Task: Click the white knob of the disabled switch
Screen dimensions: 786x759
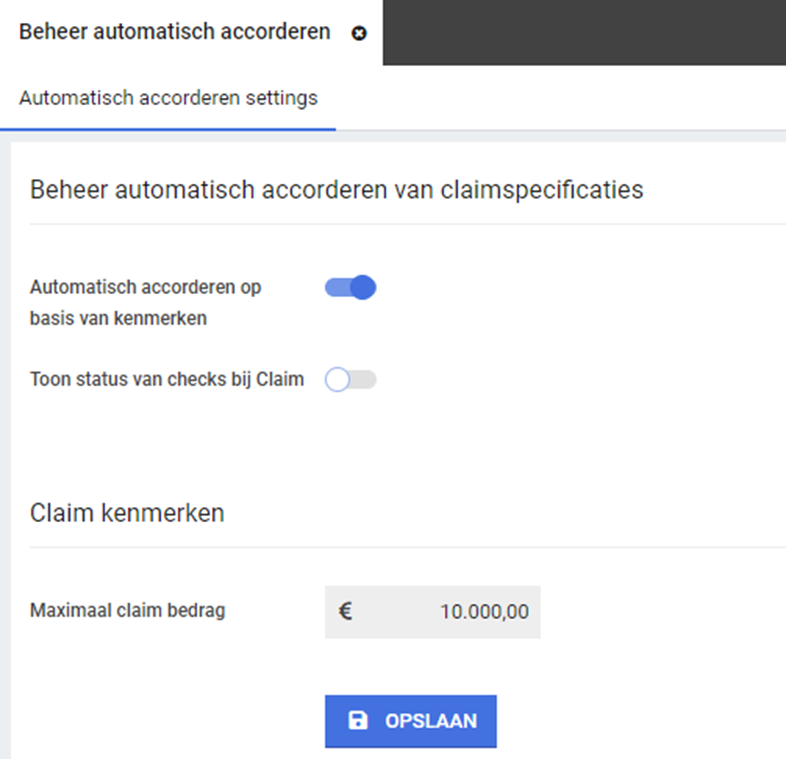Action: point(337,380)
